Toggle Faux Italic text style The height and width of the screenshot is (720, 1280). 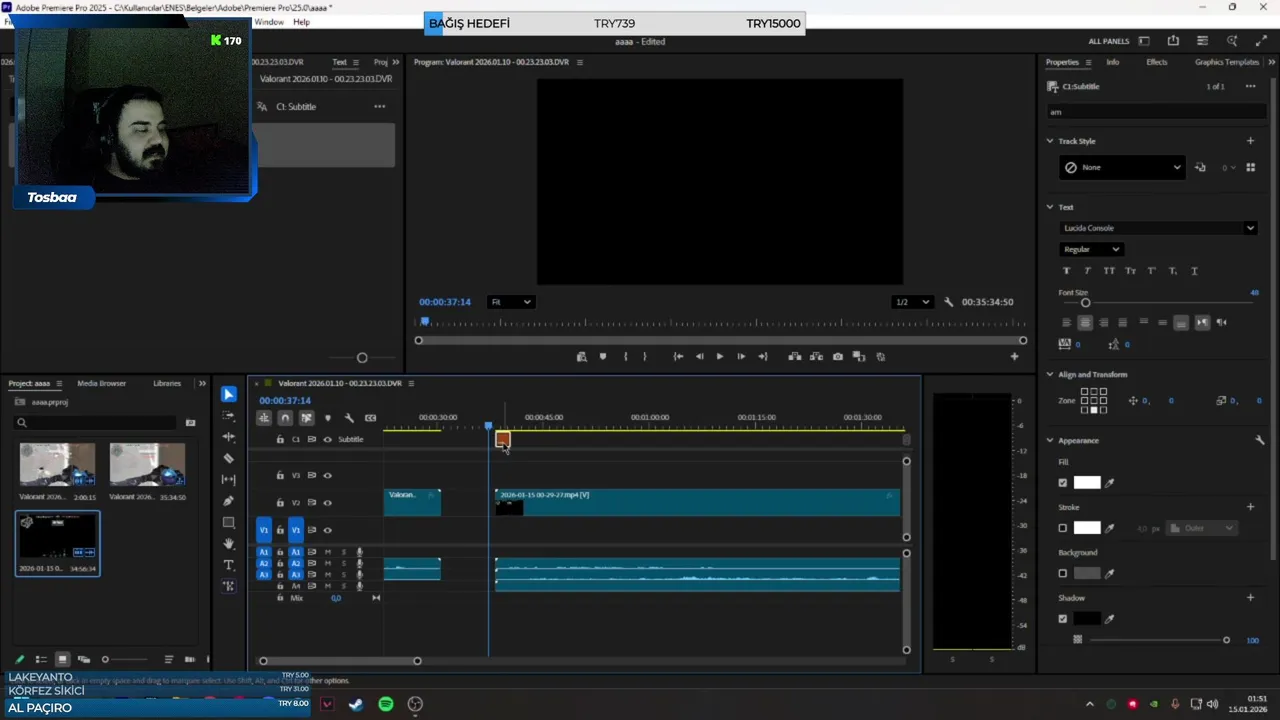(x=1088, y=271)
